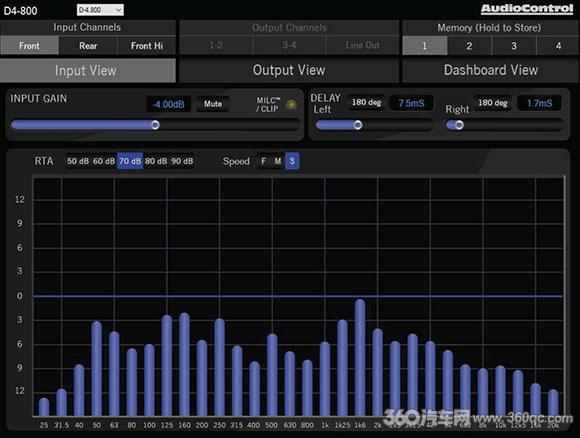Viewport: 580px width, 438px height.
Task: Open the Dashboard View tab
Action: [490, 70]
